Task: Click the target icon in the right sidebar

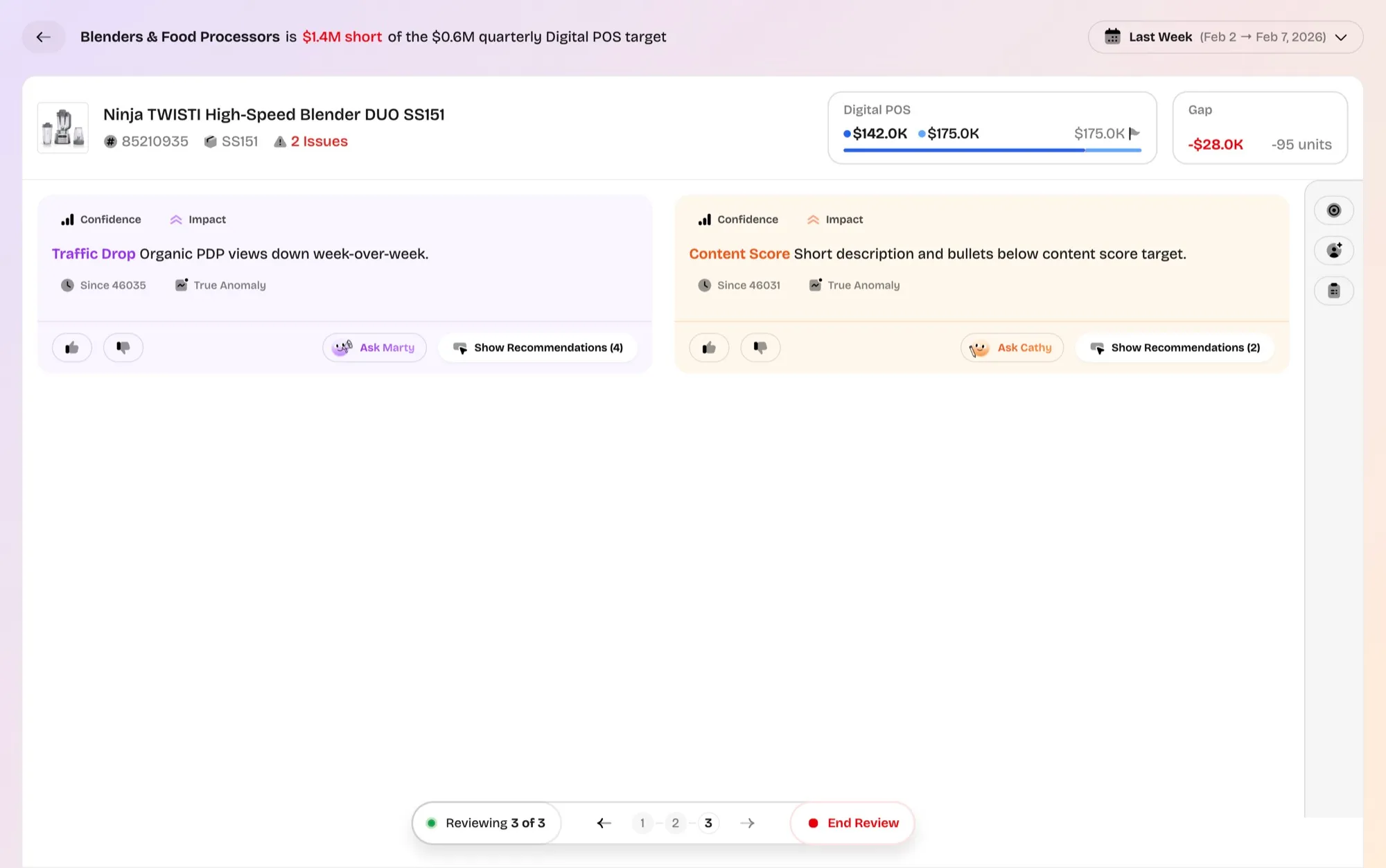Action: (1334, 211)
